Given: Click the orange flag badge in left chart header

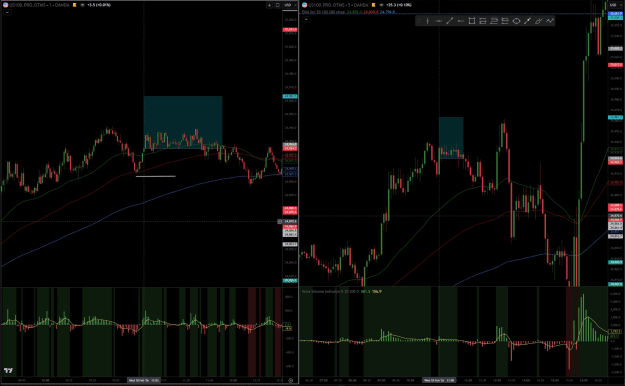Looking at the screenshot, I should (75, 5).
